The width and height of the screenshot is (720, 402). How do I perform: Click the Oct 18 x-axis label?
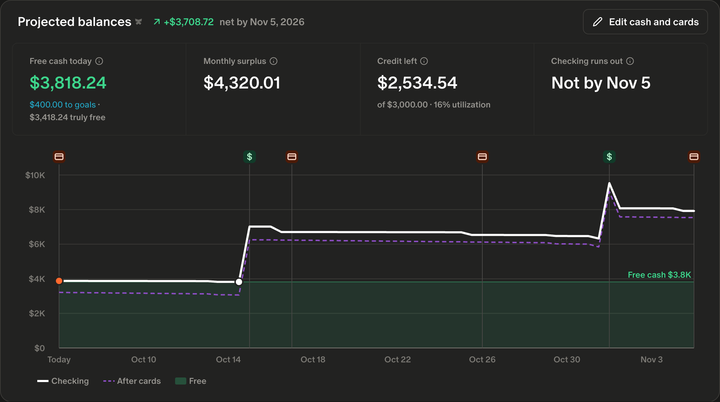point(313,359)
